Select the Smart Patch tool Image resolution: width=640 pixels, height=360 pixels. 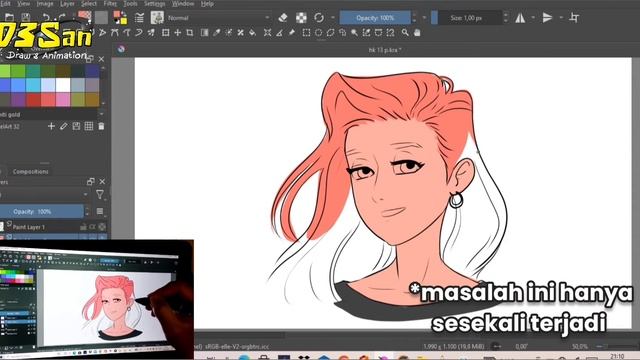pos(240,33)
